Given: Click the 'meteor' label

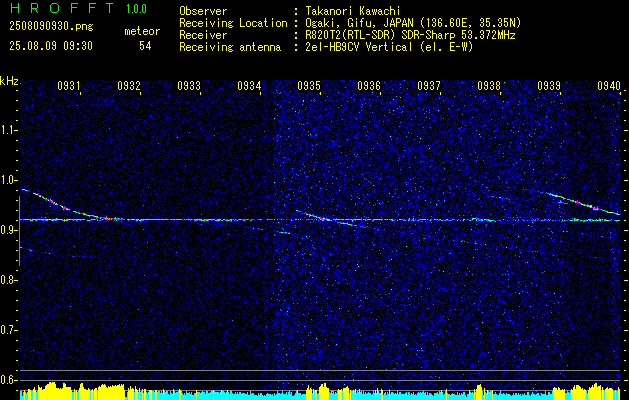Looking at the screenshot, I should coord(142,31).
